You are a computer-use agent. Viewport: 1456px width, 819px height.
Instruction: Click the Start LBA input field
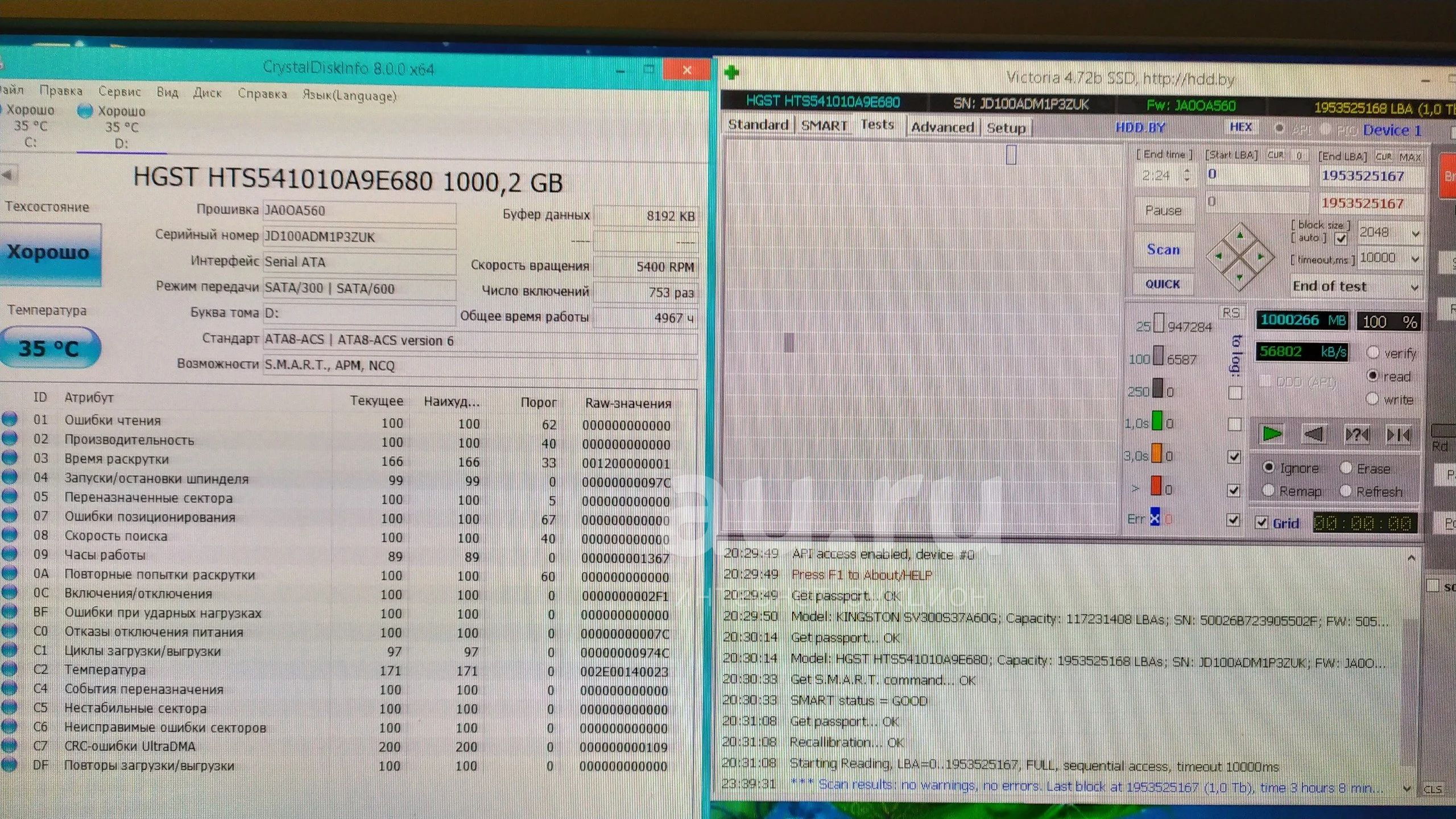tap(1257, 175)
